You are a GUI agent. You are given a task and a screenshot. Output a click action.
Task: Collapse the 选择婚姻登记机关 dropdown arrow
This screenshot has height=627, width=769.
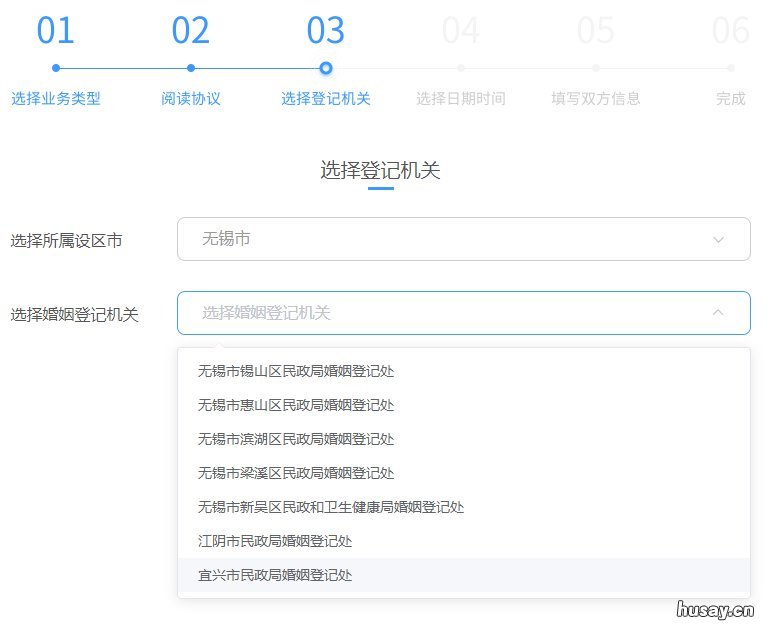(718, 313)
